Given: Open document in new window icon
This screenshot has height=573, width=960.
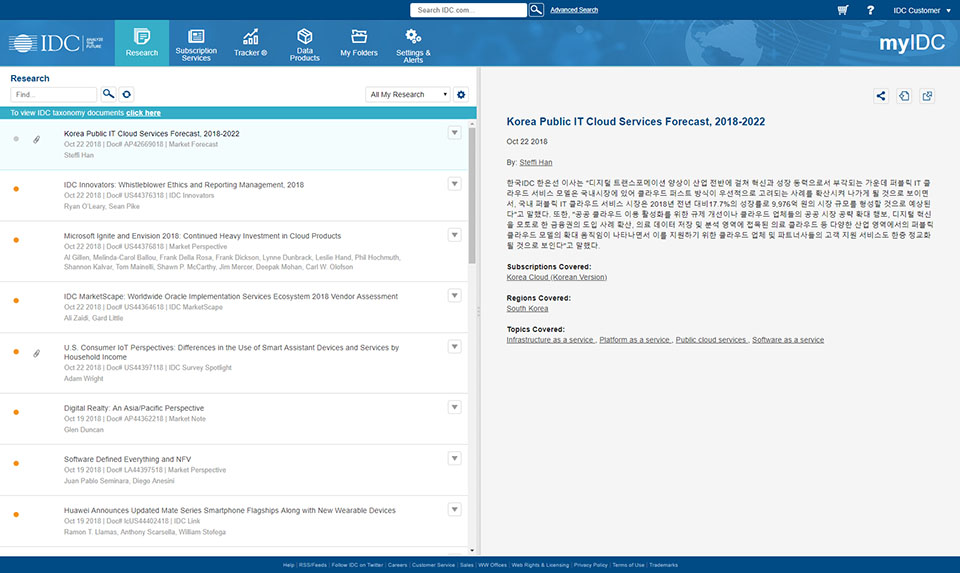Looking at the screenshot, I should [x=928, y=96].
